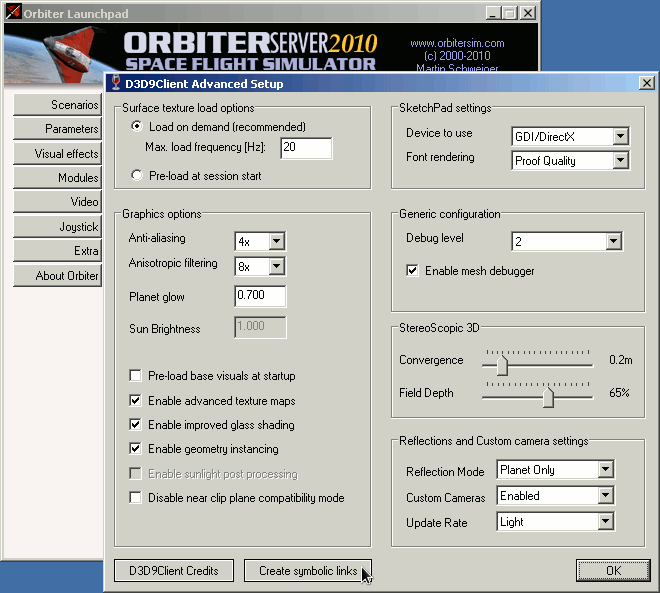660x593 pixels.
Task: Select Pre-load at session start option
Action: 136,175
